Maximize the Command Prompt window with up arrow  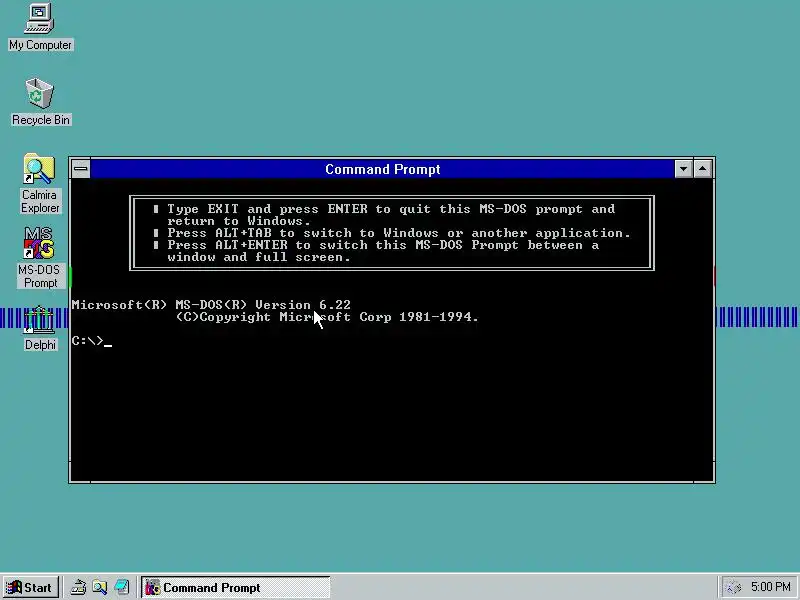pos(703,169)
